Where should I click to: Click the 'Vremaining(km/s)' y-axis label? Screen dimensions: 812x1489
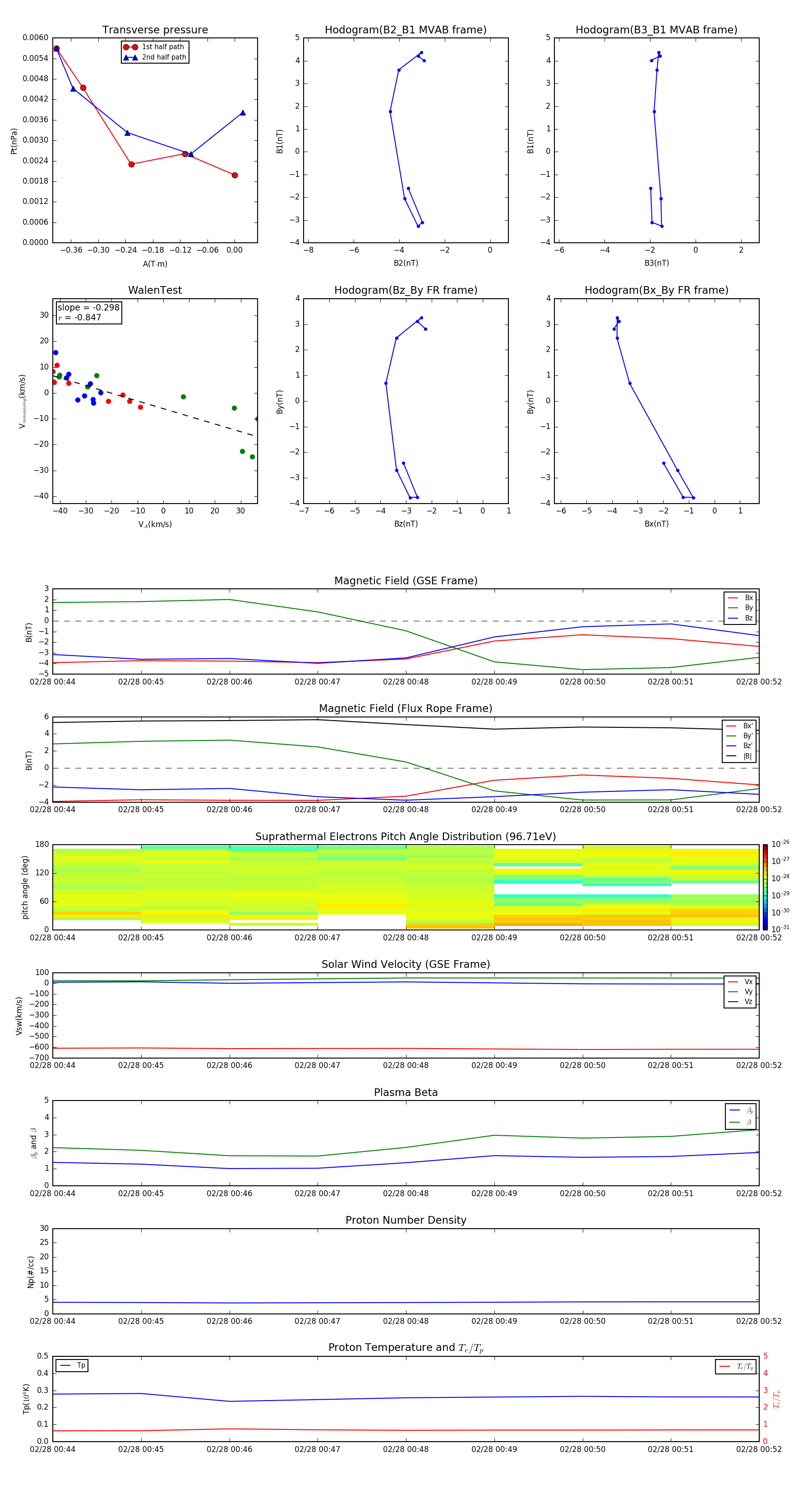[22, 401]
